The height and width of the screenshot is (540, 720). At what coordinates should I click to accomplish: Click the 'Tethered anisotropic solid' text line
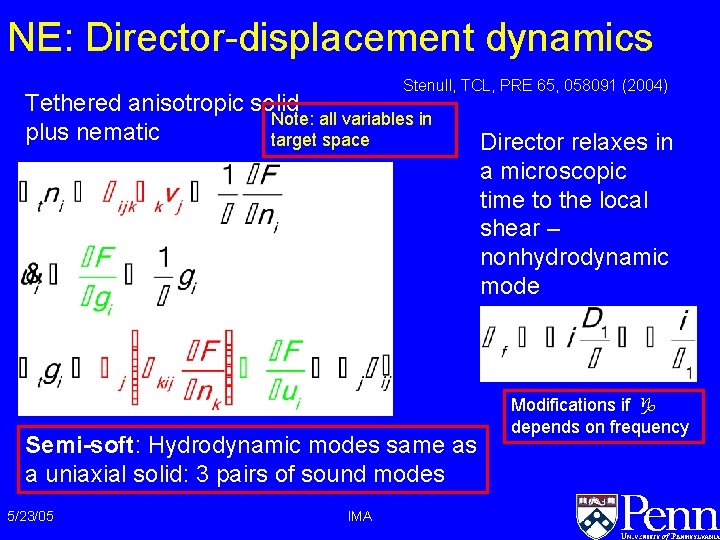[163, 103]
